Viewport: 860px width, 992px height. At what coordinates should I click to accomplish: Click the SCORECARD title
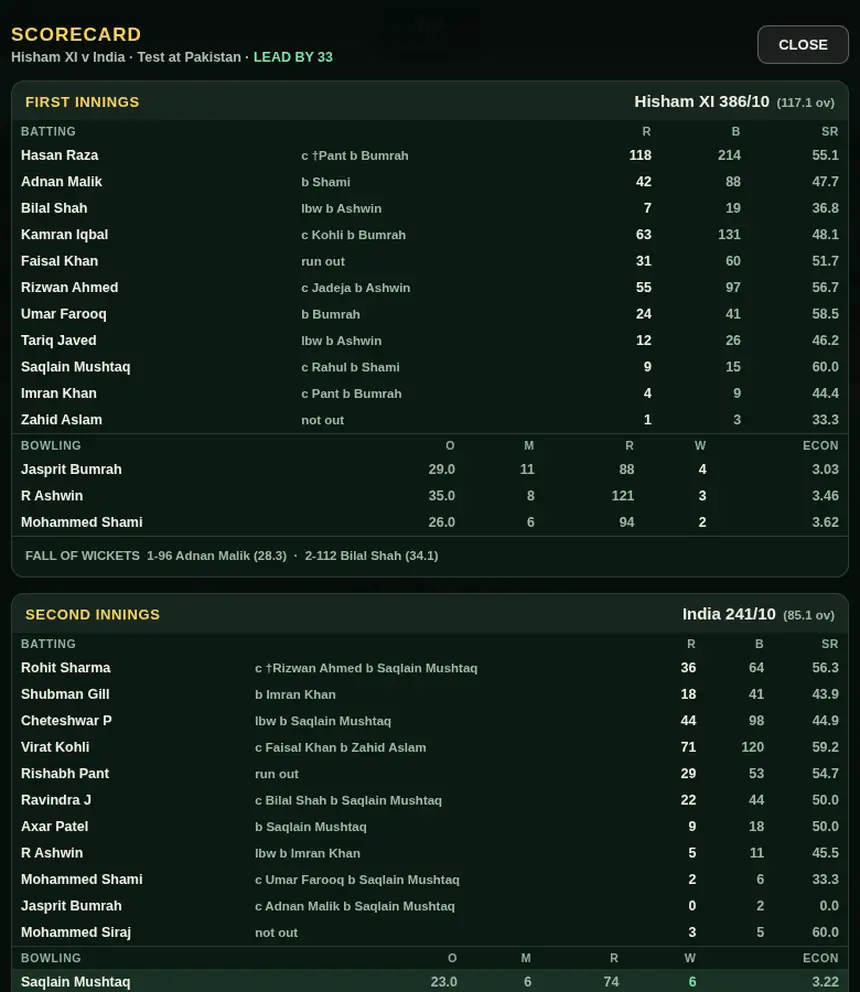(76, 34)
